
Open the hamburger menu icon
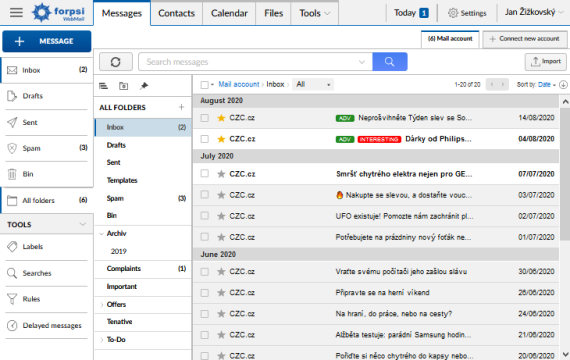click(16, 12)
